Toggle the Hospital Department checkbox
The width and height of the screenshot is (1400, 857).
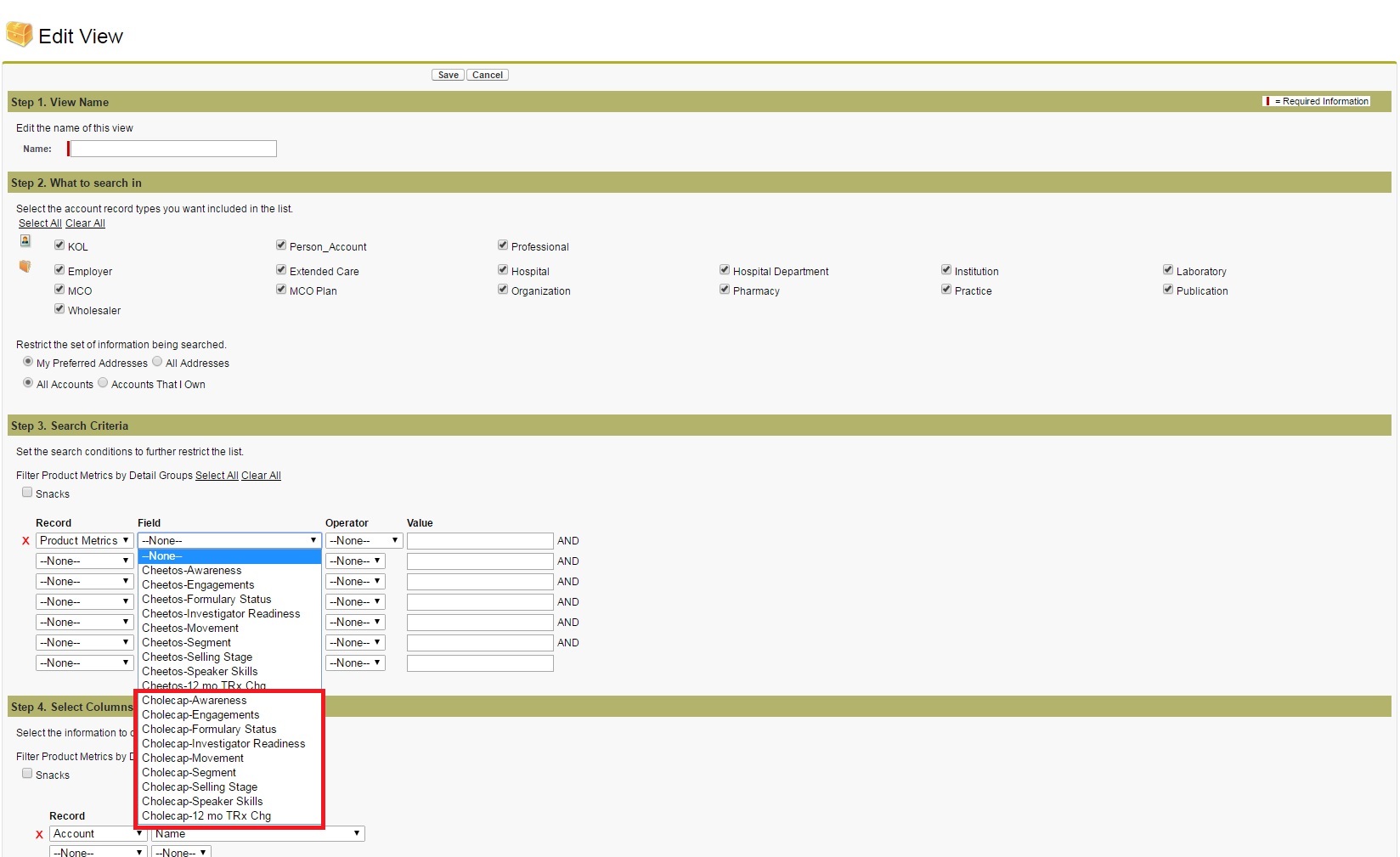(725, 270)
